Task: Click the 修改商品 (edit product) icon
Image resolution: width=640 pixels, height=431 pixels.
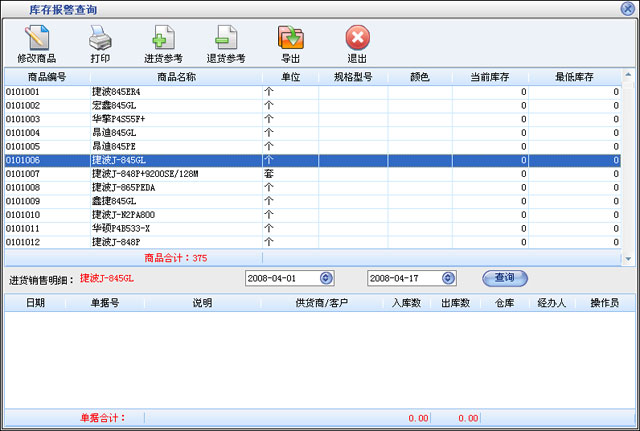Action: [x=37, y=44]
